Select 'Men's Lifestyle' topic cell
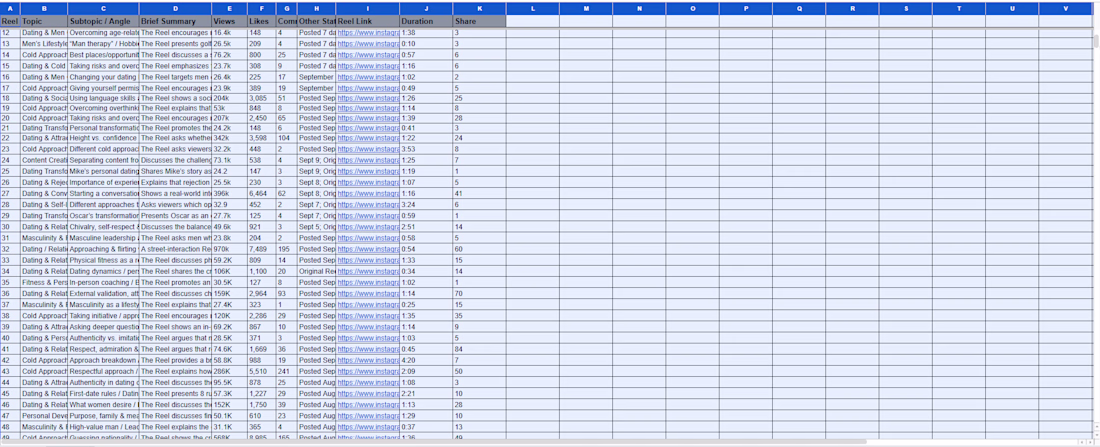Viewport: 1100px width, 447px height. pos(43,44)
